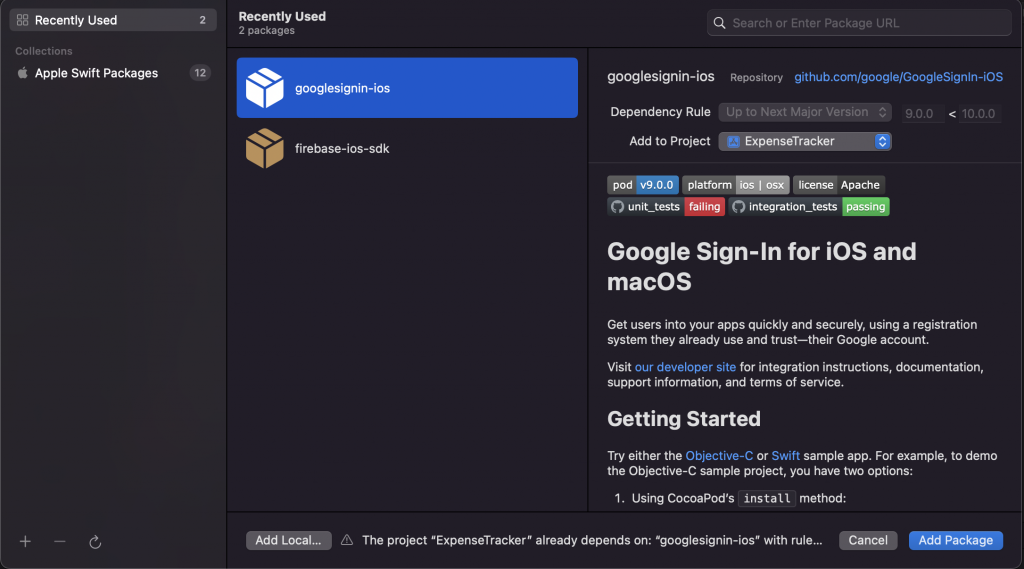The height and width of the screenshot is (569, 1024).
Task: Click the platform ios | osx badge
Action: coord(735,185)
